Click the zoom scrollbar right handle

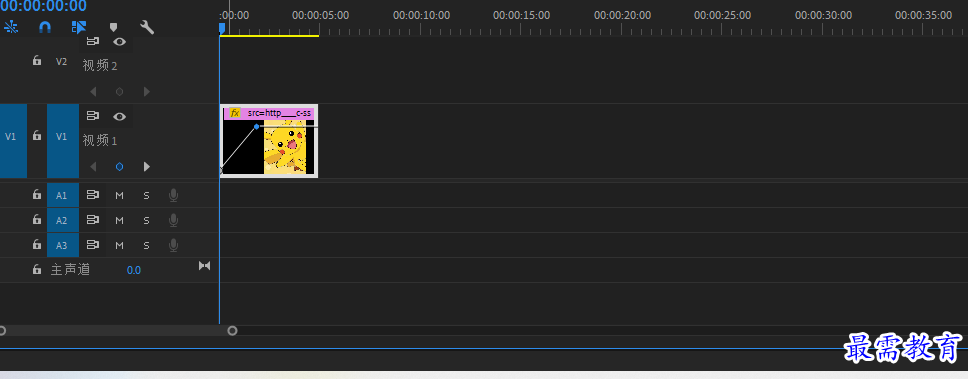click(232, 331)
